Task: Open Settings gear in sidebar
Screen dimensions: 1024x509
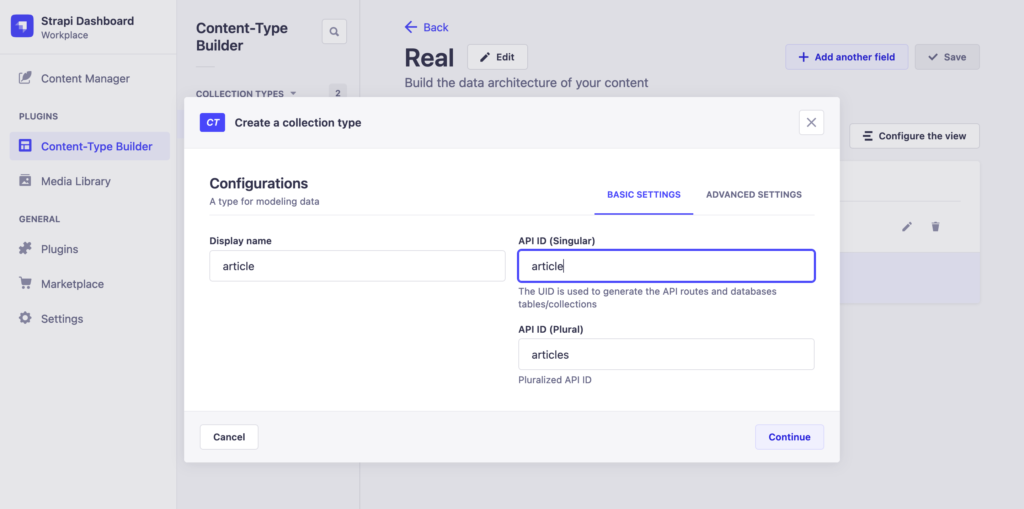Action: 25,319
